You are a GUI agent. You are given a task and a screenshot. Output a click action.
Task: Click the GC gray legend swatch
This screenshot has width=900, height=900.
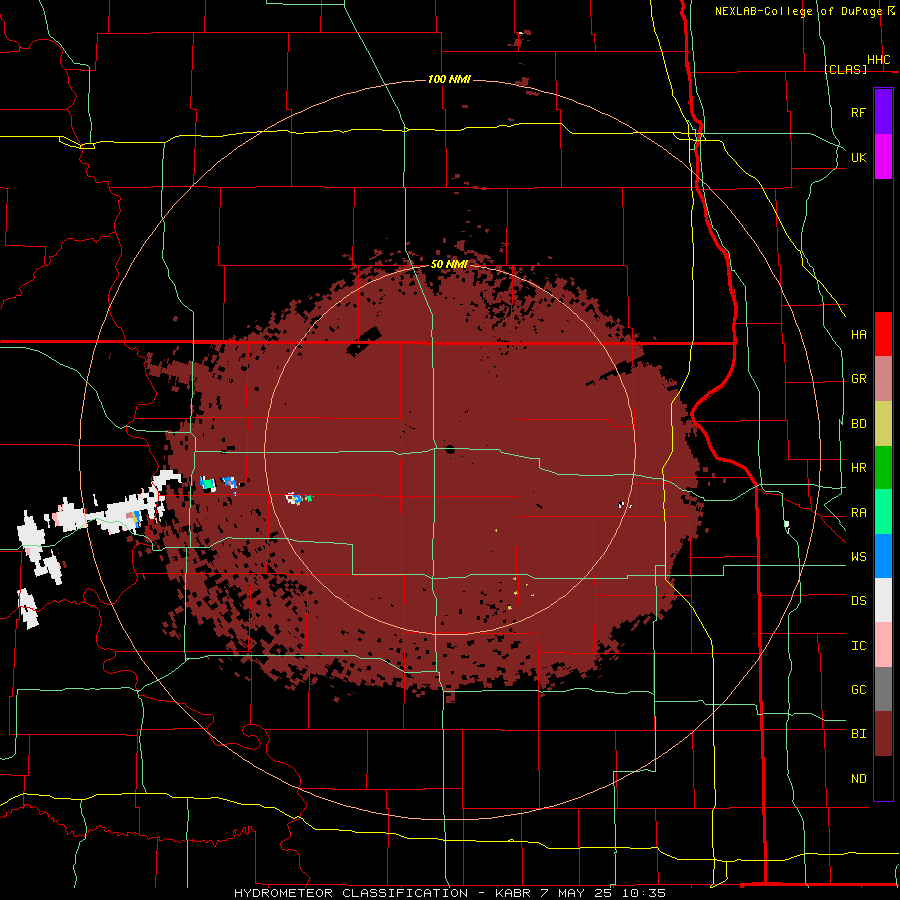click(883, 689)
